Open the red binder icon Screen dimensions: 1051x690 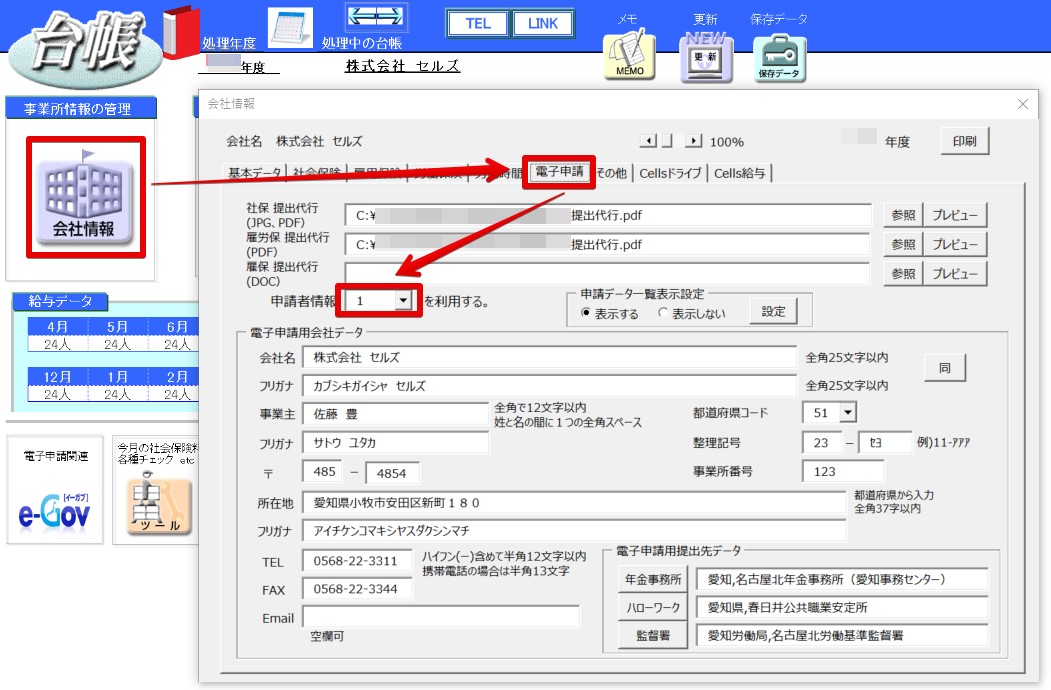pyautogui.click(x=181, y=31)
